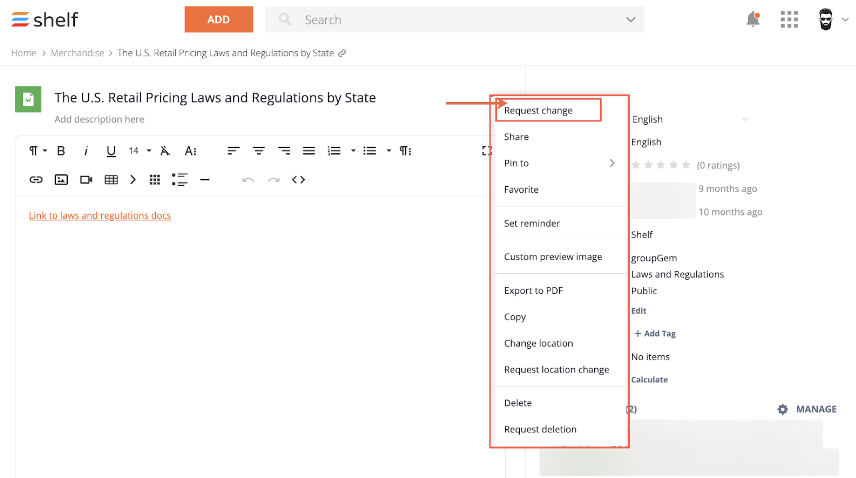856x478 pixels.
Task: Align text right
Action: (x=284, y=151)
